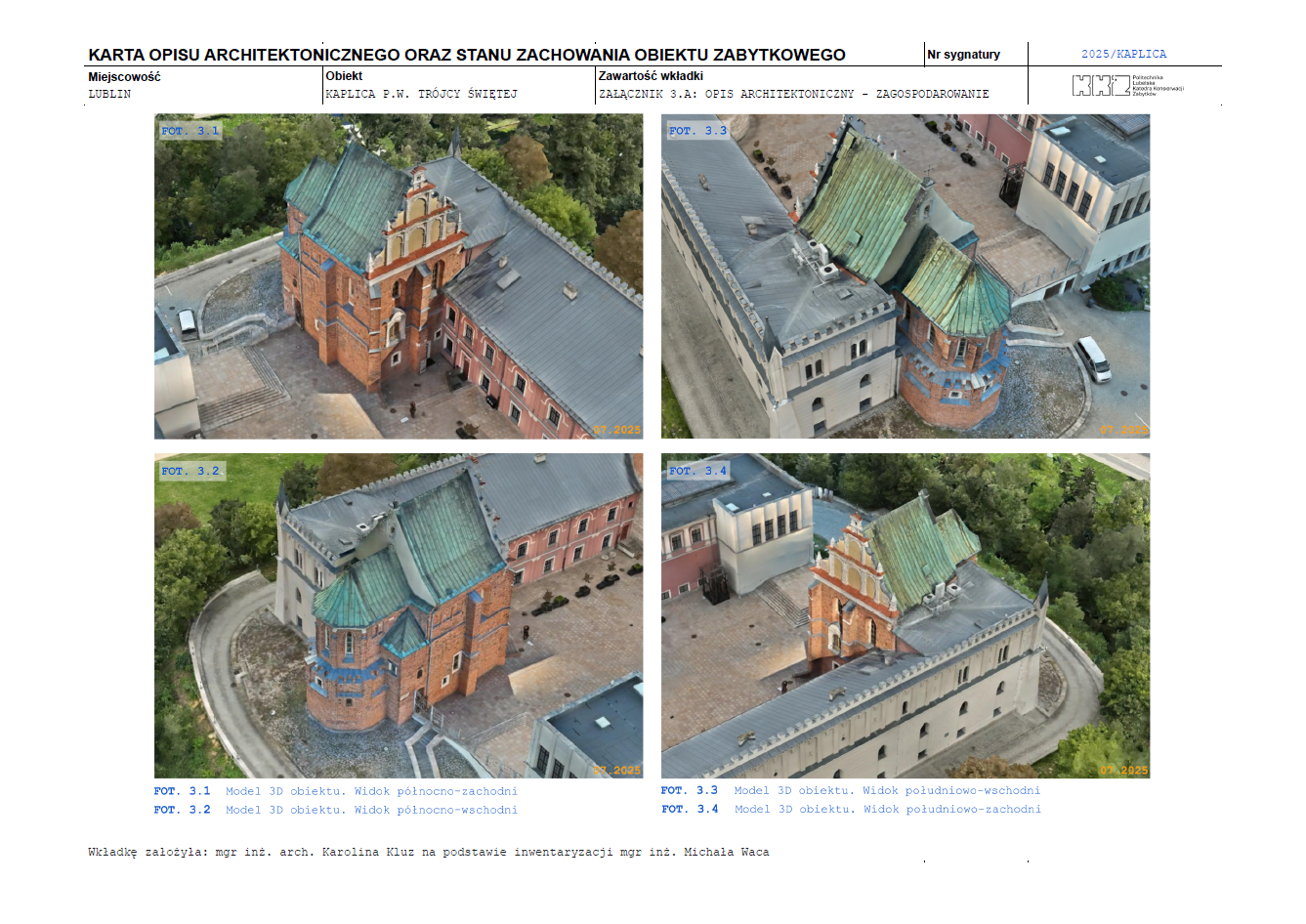Click the FOT. 3.2 overlay label on the bottom-left photo
The image size is (1306, 924).
tap(191, 471)
